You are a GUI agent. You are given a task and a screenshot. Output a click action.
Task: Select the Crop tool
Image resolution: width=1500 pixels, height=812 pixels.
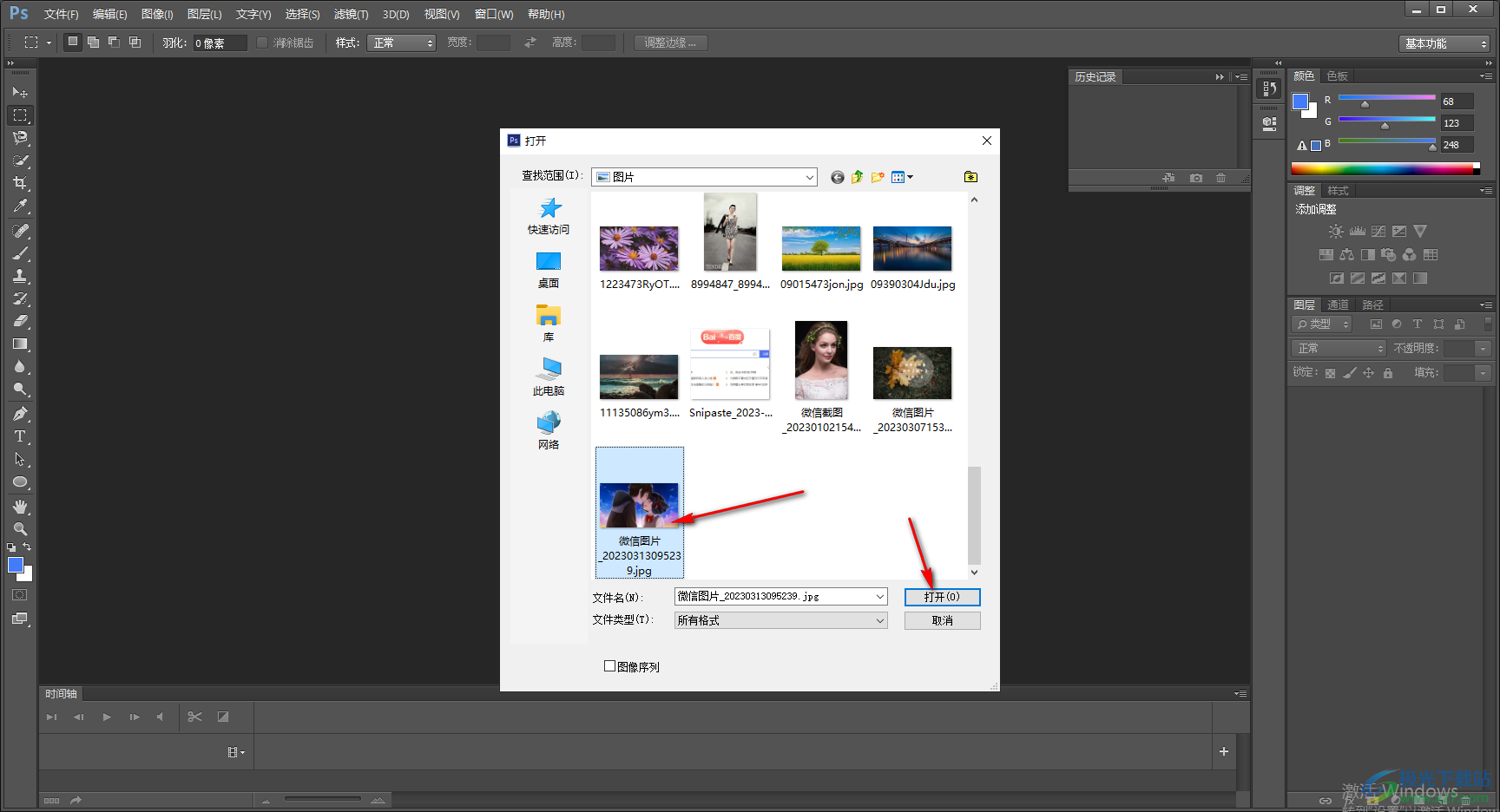[x=20, y=183]
